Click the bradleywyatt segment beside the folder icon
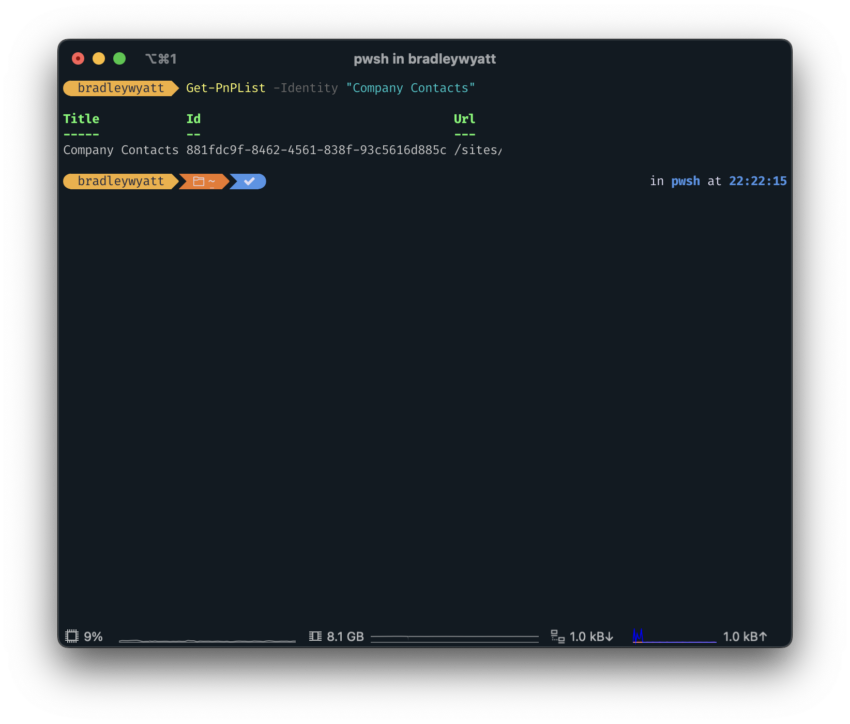Viewport: 850px width, 724px height. point(120,181)
